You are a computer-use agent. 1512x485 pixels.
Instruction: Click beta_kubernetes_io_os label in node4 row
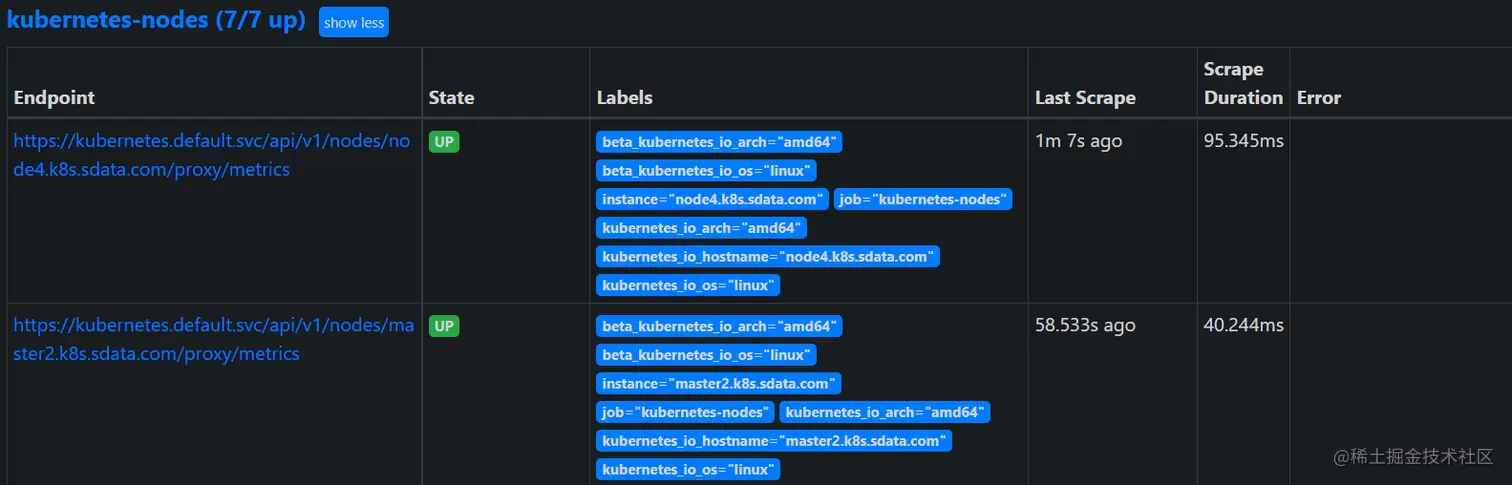(707, 171)
